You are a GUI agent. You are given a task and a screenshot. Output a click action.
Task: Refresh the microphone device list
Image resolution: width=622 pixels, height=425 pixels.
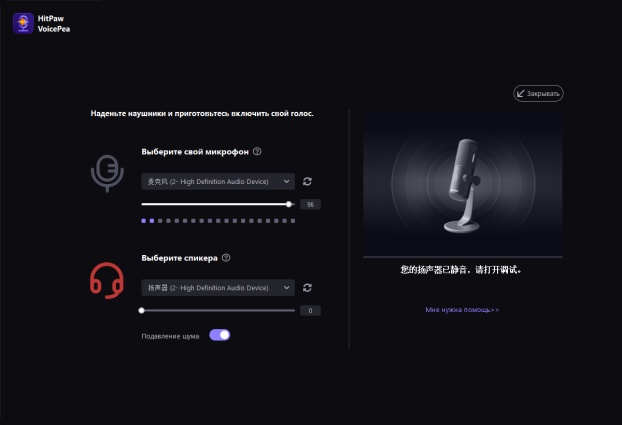[x=307, y=181]
